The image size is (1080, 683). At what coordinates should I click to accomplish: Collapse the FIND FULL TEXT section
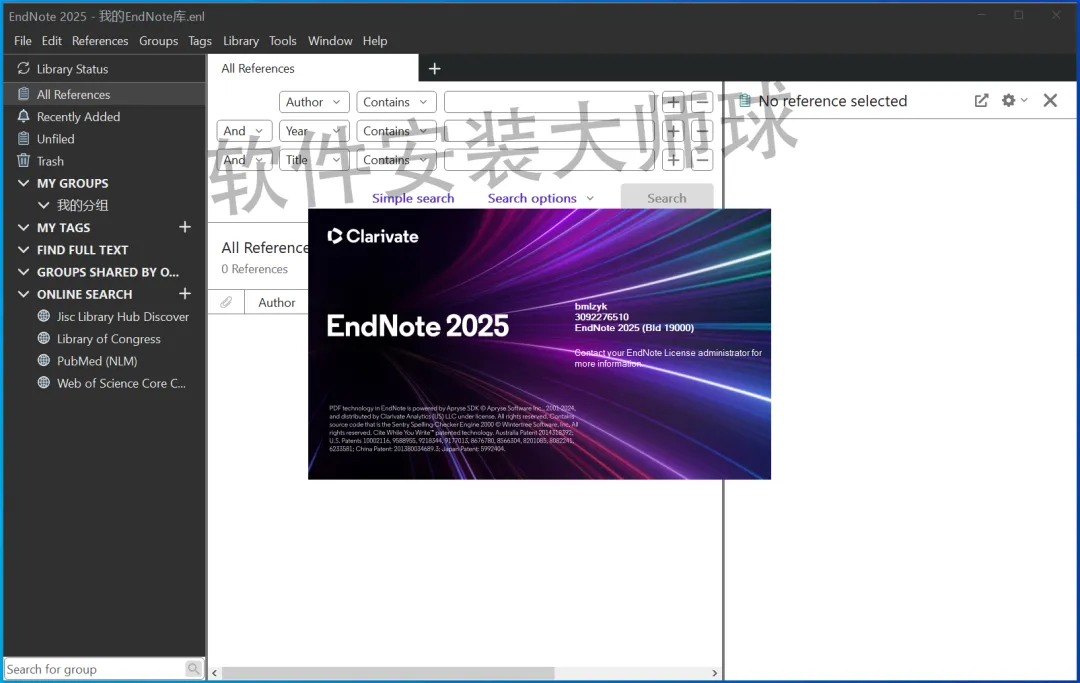click(x=23, y=249)
